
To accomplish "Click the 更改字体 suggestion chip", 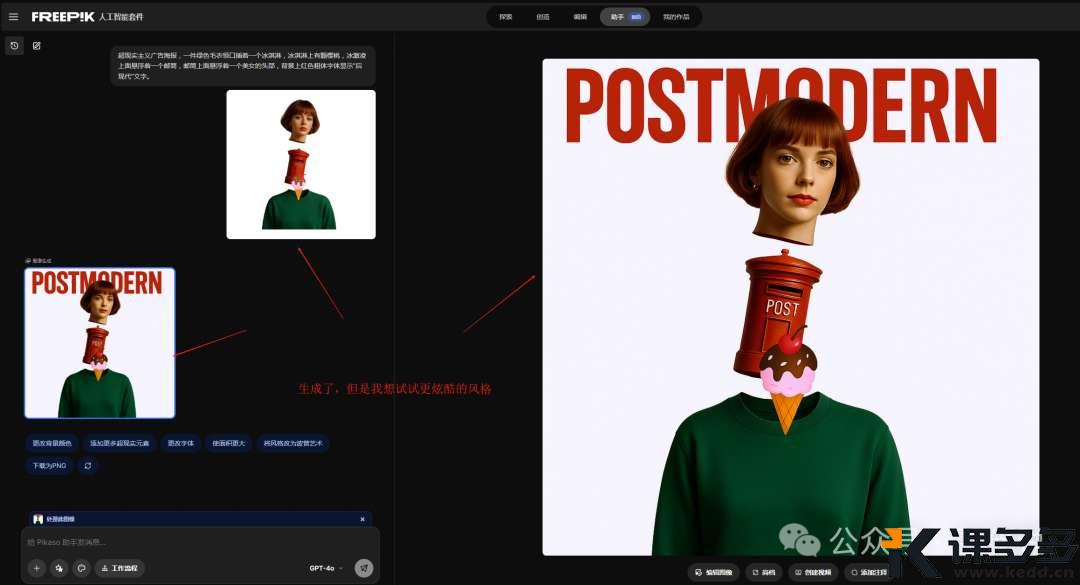I will point(181,443).
